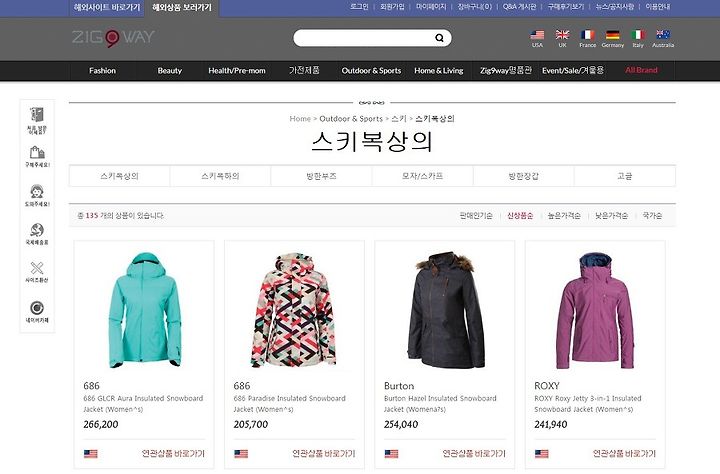The height and width of the screenshot is (474, 720).
Task: Click 연관상품 바로가기 under 686 GLCR Aura
Action: (173, 454)
